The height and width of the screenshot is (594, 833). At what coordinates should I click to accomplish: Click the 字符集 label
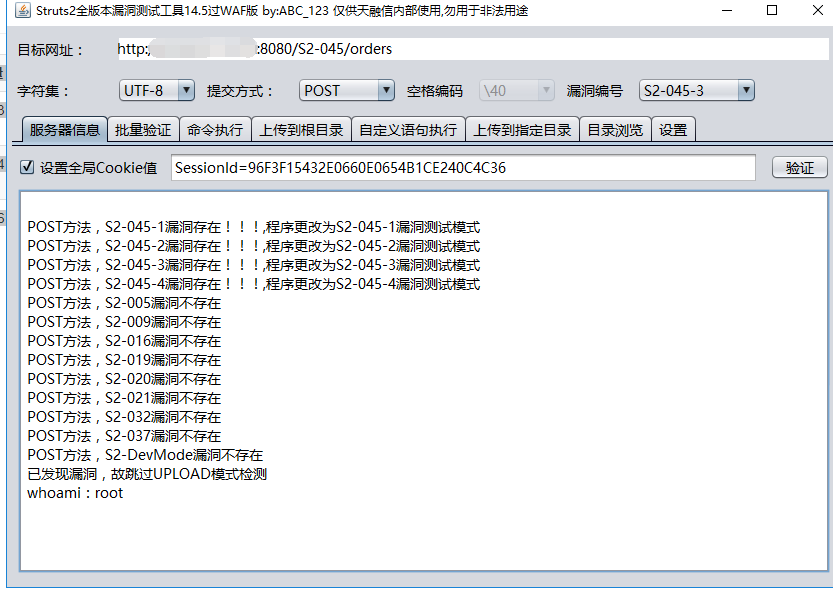43,91
